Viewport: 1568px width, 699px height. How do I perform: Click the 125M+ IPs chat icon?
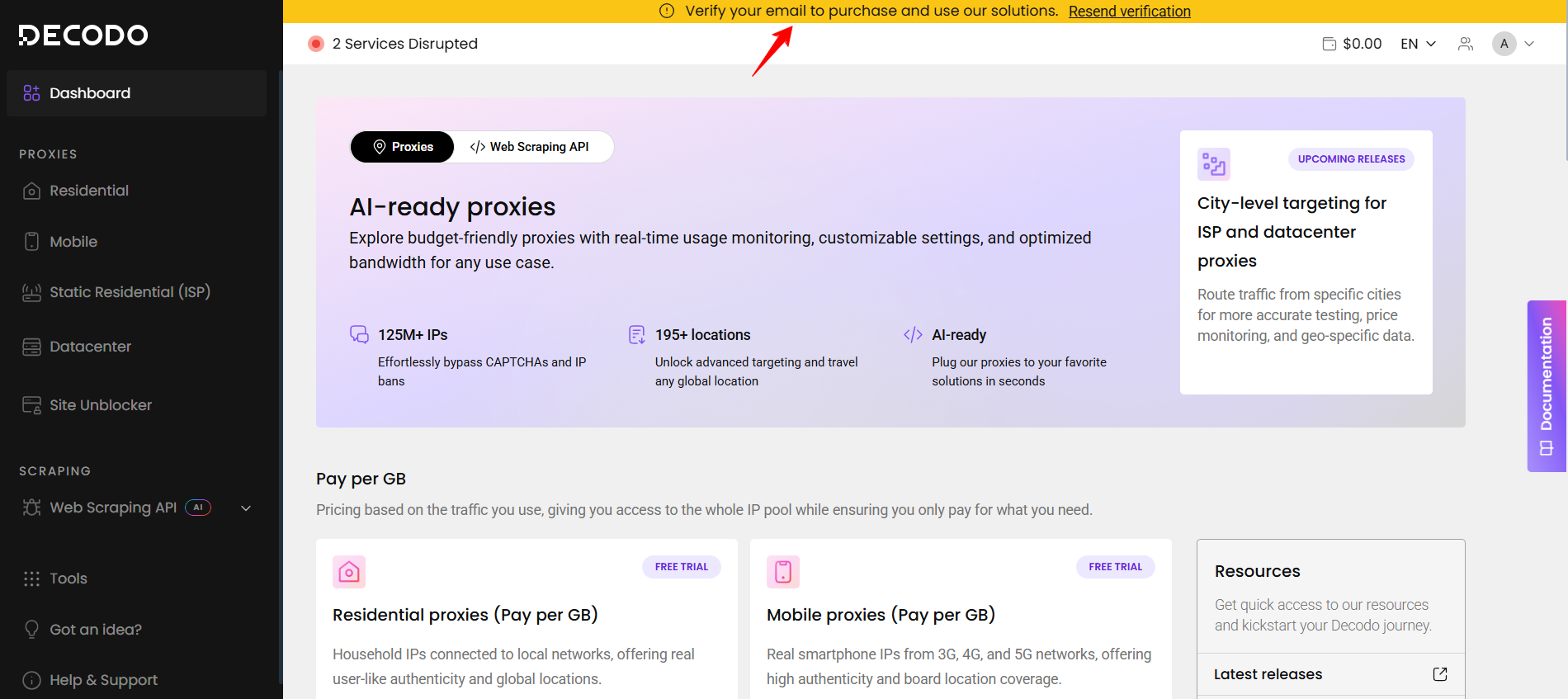pyautogui.click(x=359, y=334)
